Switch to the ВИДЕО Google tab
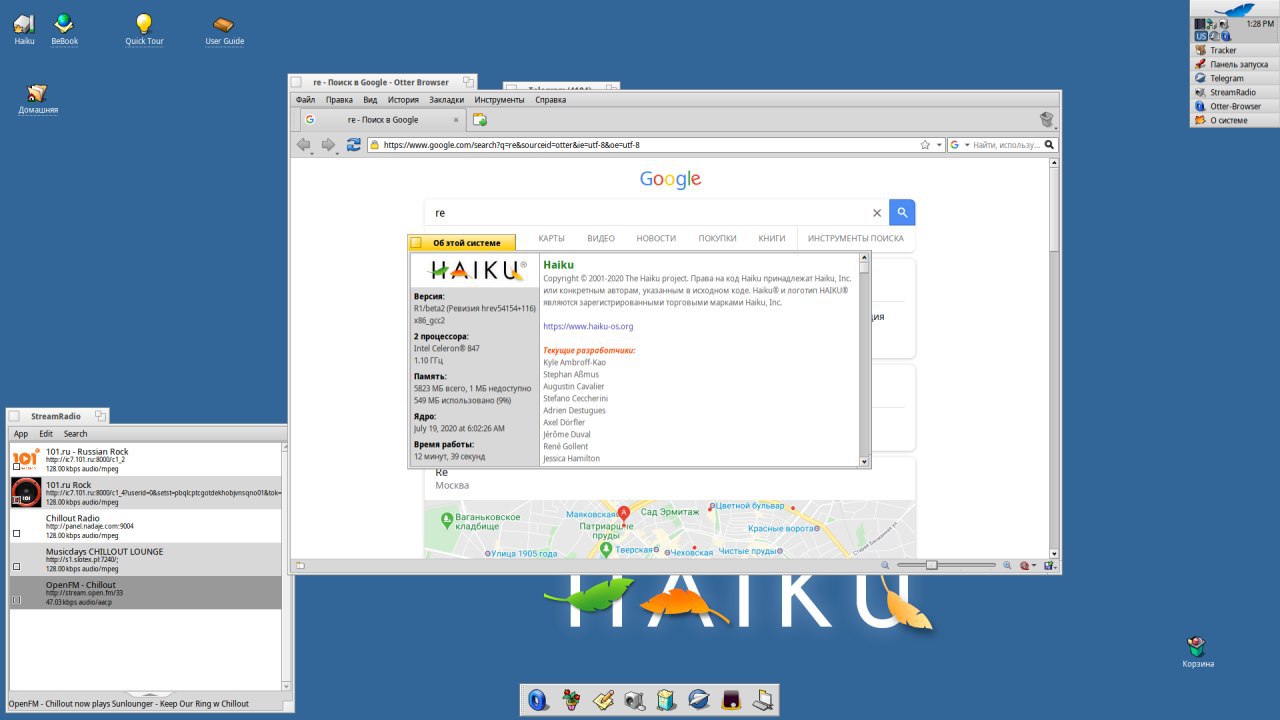1280x720 pixels. [601, 238]
